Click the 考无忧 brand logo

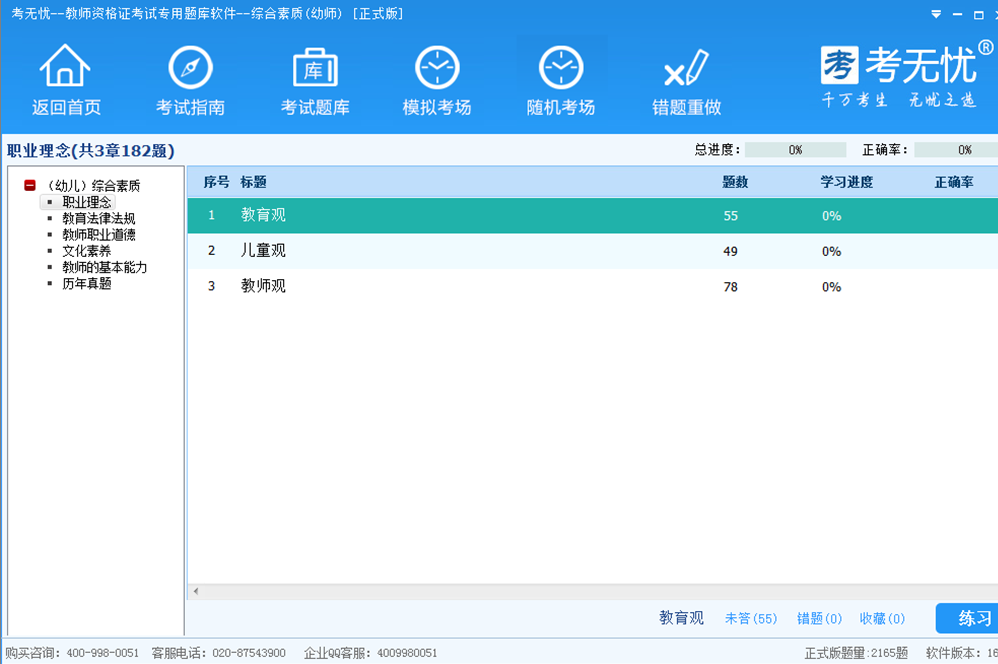click(x=898, y=68)
